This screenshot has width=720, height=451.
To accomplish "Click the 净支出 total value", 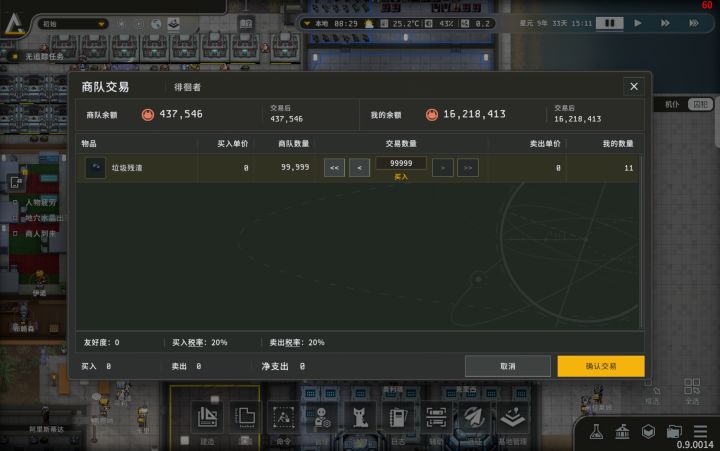I will pyautogui.click(x=302, y=366).
